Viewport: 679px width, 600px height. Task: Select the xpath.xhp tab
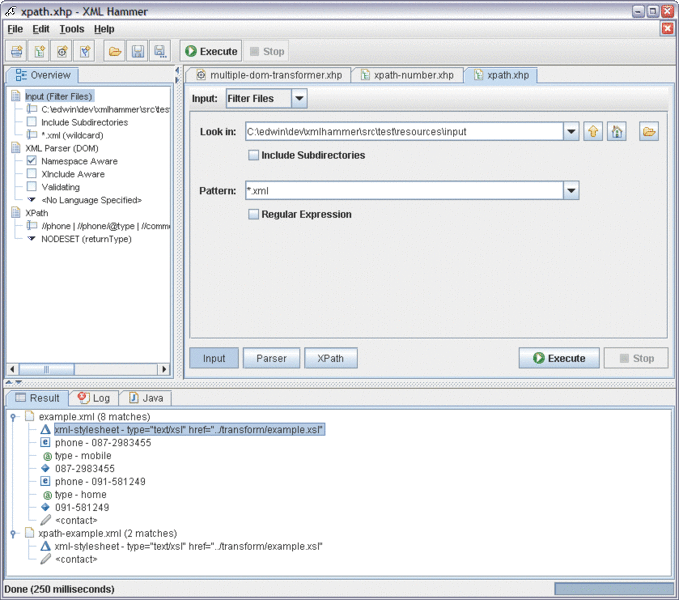coord(501,75)
